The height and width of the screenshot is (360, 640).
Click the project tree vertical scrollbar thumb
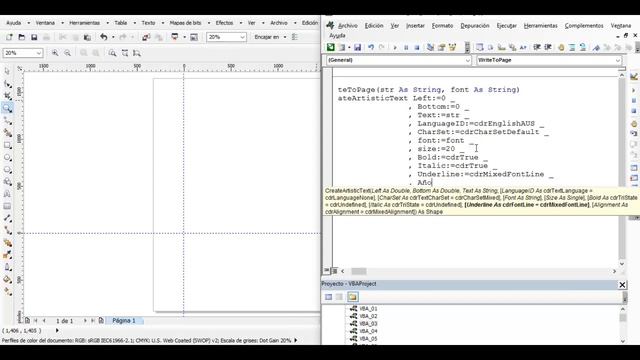point(622,318)
